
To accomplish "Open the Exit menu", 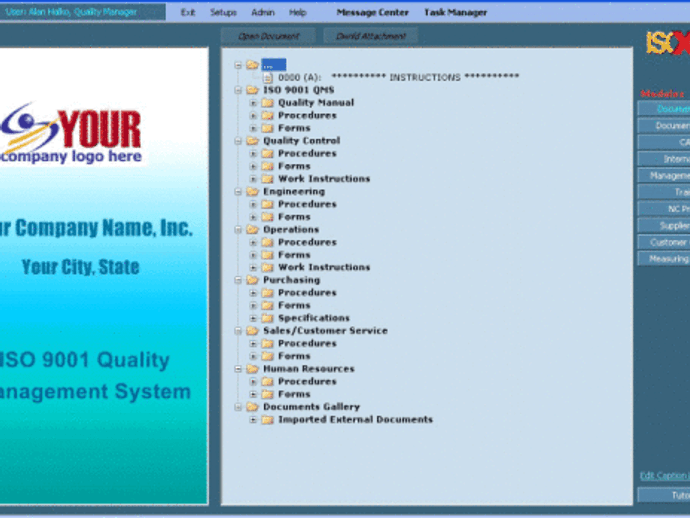I will 188,12.
